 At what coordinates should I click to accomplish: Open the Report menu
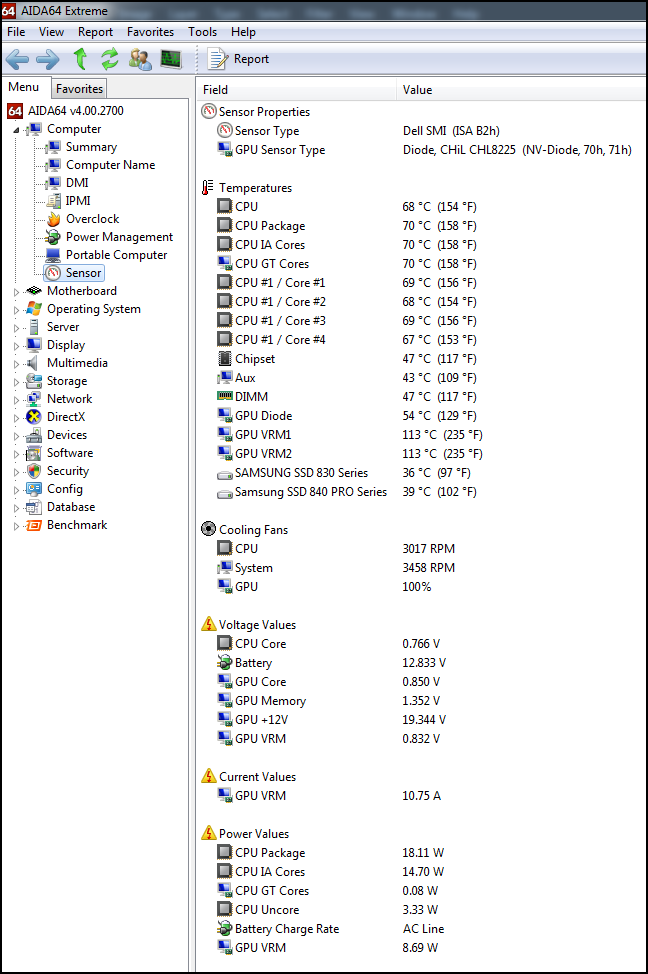pyautogui.click(x=95, y=32)
